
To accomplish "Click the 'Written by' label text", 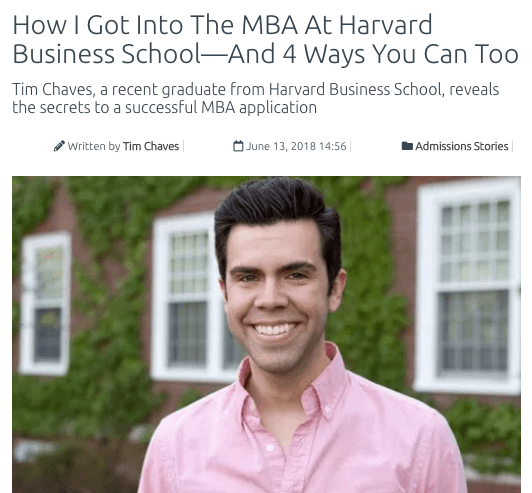I will point(94,146).
